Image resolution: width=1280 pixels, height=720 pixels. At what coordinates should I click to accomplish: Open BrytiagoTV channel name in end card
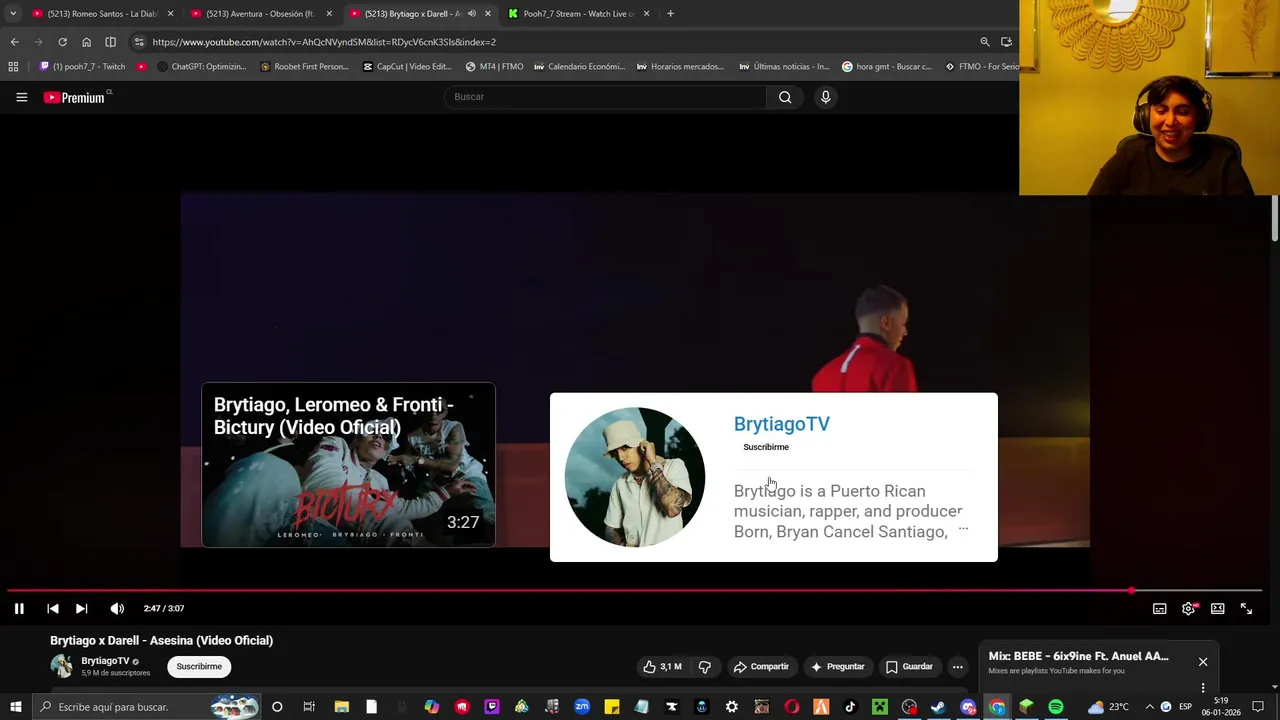point(781,424)
